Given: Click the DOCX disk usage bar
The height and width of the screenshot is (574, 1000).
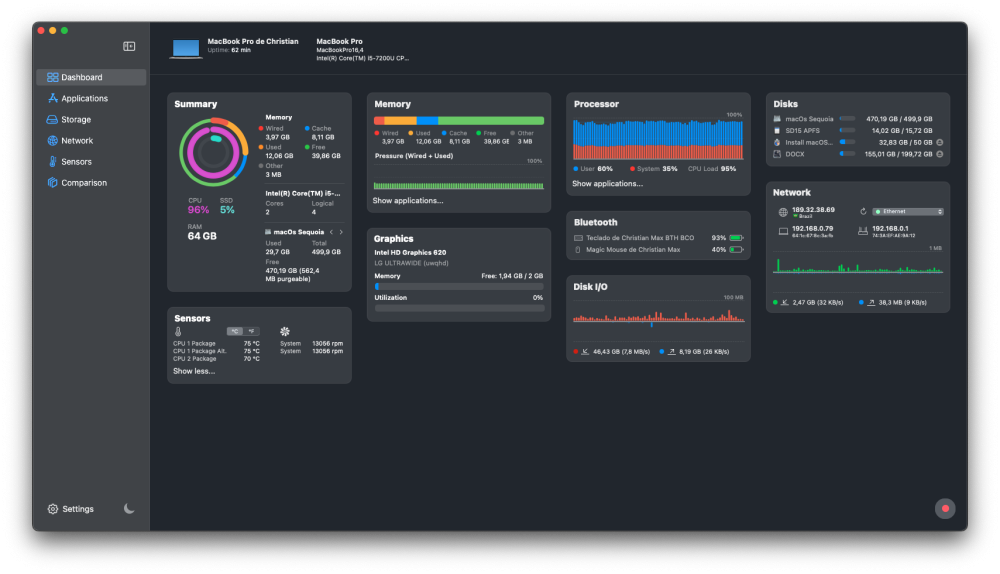Looking at the screenshot, I should point(847,154).
